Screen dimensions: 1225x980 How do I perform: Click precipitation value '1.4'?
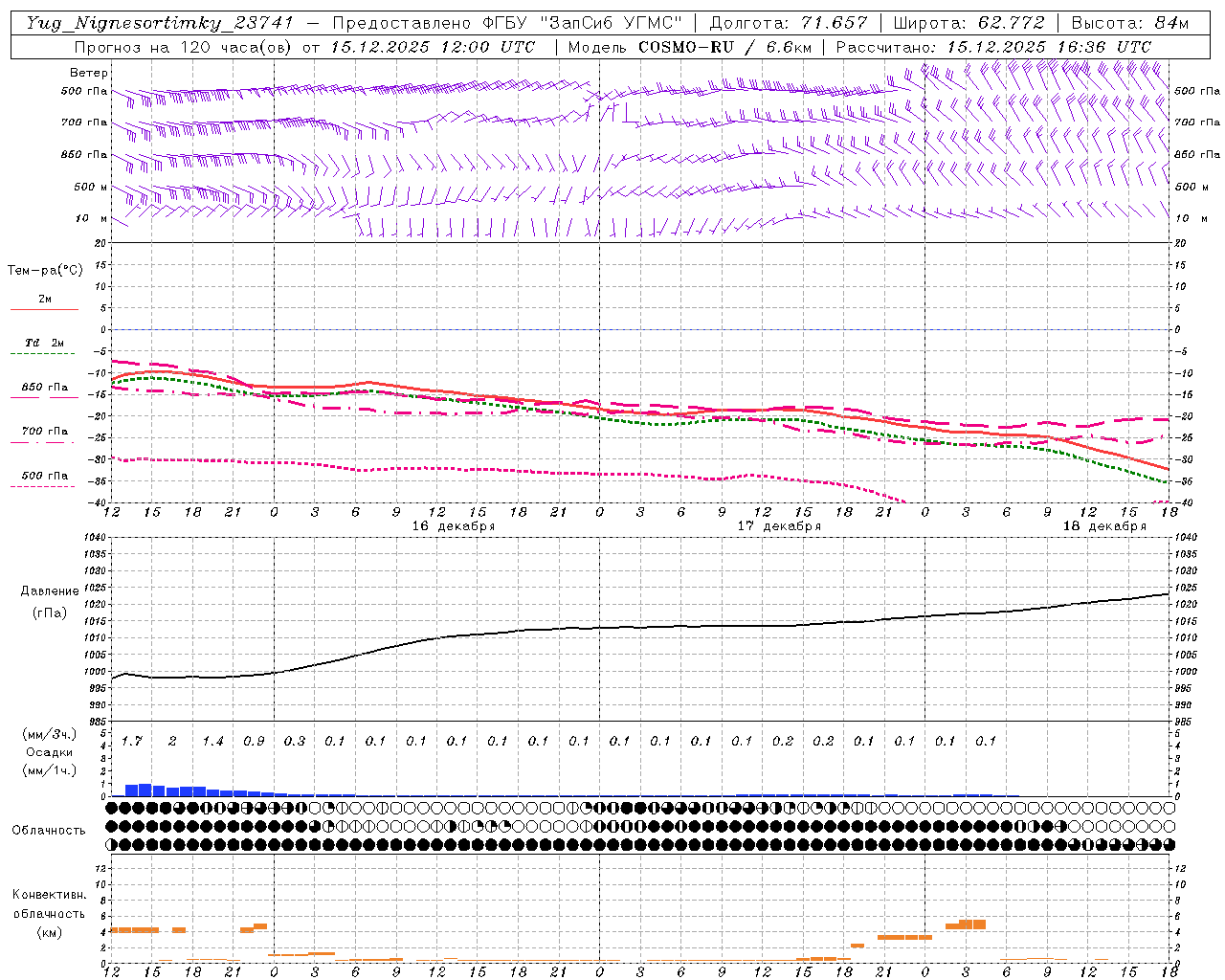[x=212, y=741]
